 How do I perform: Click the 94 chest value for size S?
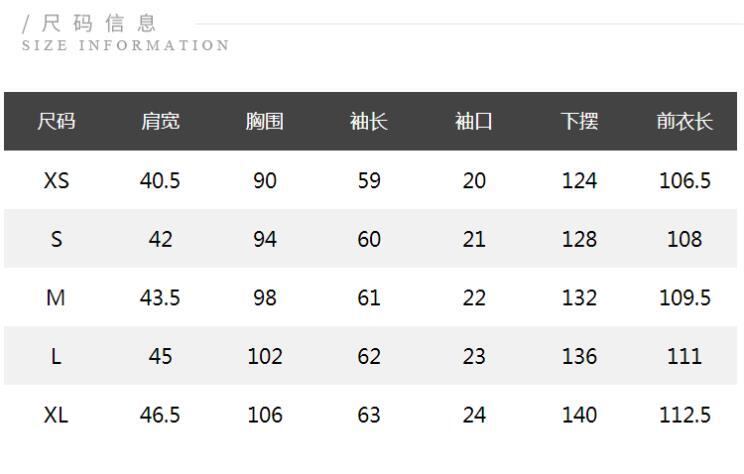265,240
